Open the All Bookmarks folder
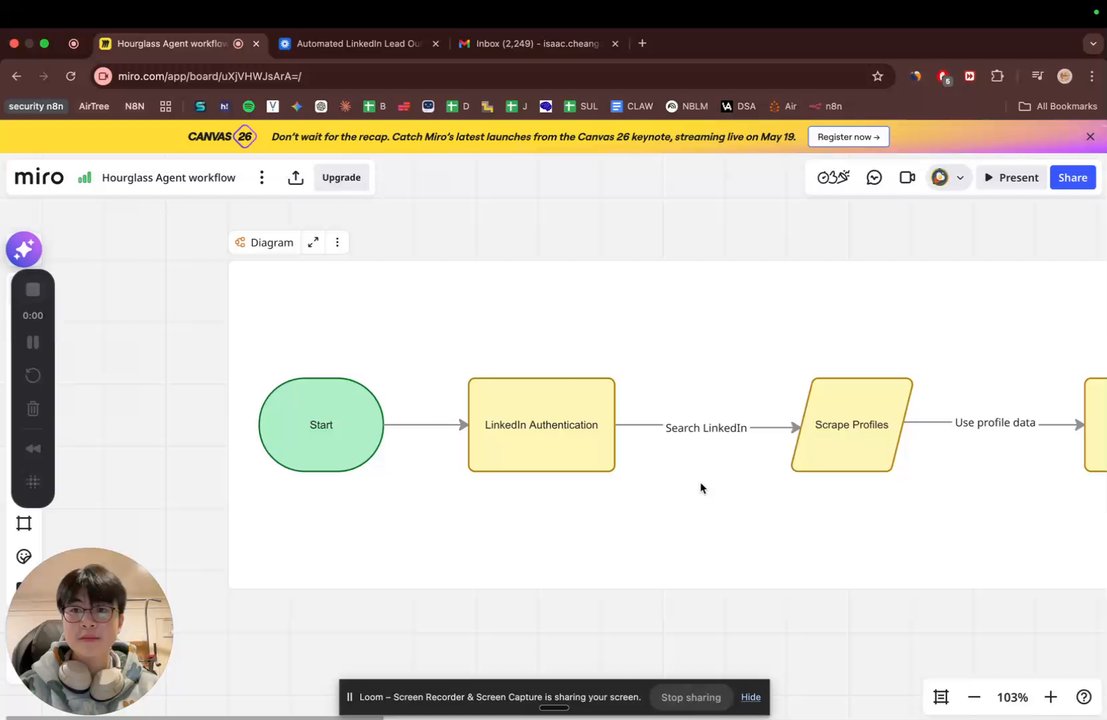The width and height of the screenshot is (1107, 720). click(1058, 107)
